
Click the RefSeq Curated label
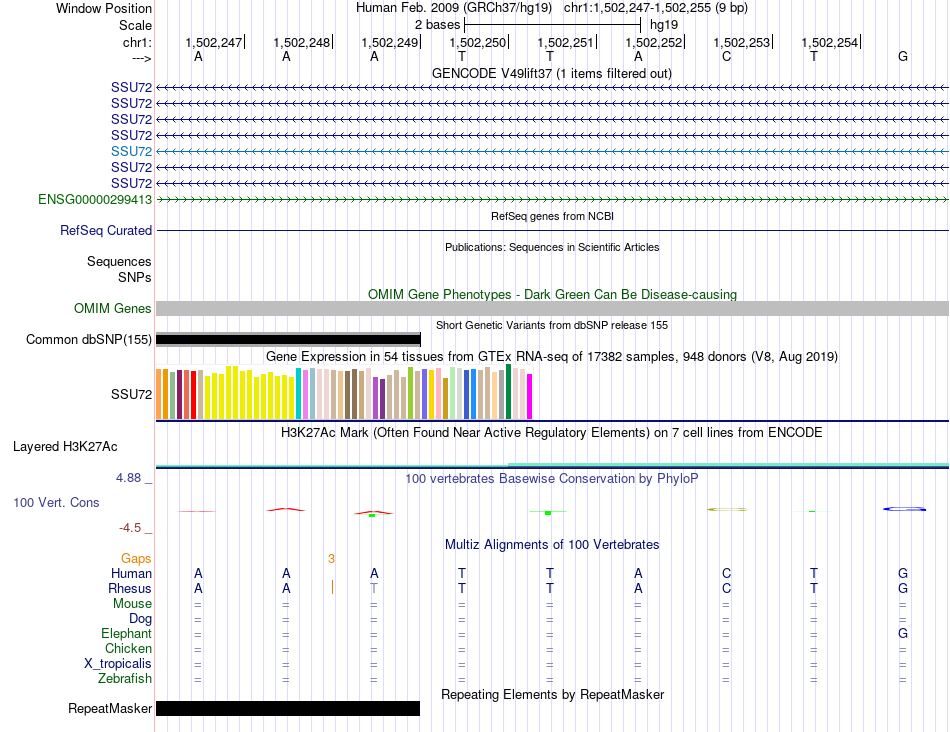pos(106,231)
